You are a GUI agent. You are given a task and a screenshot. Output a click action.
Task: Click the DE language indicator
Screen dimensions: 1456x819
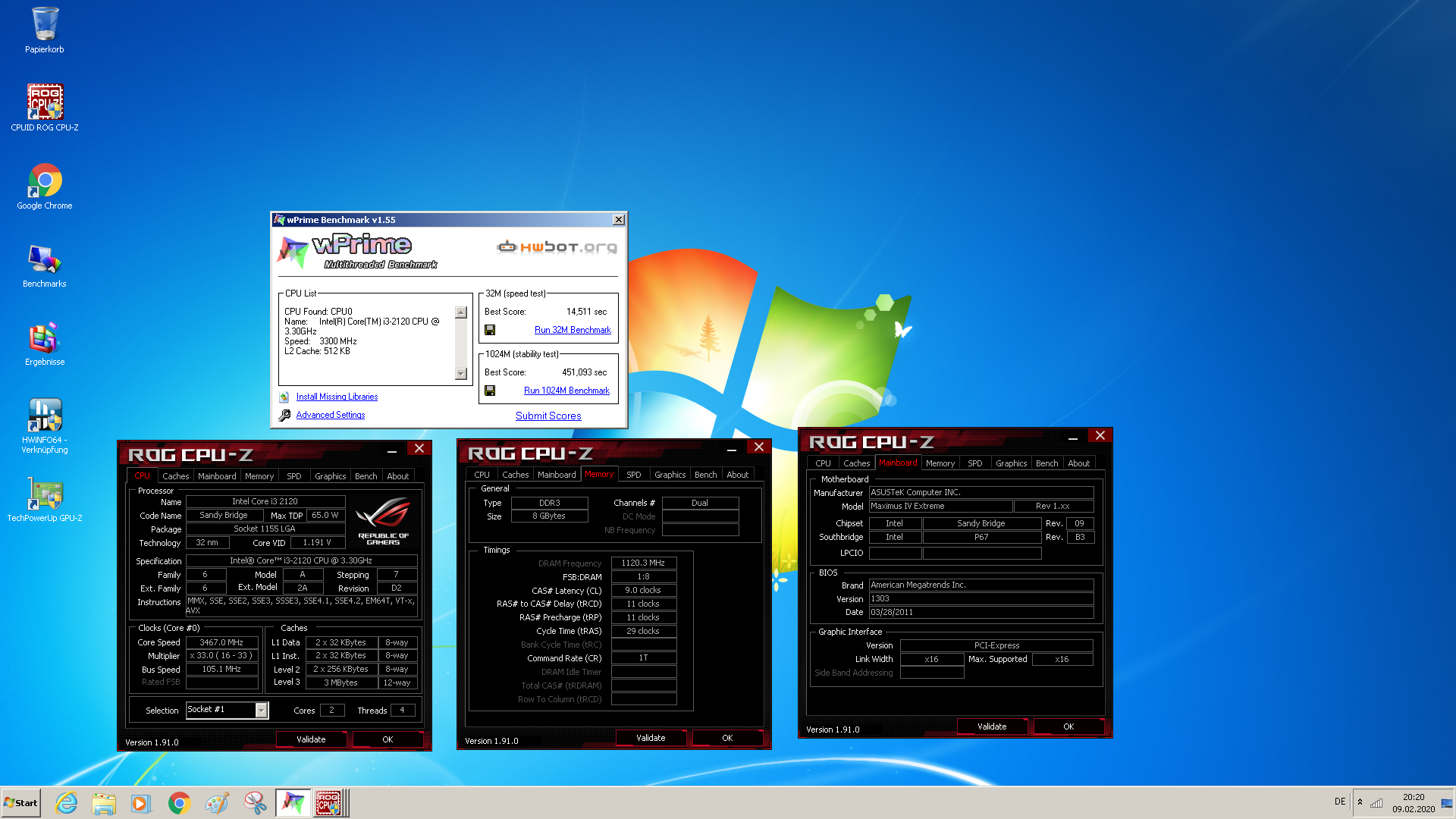[1340, 802]
